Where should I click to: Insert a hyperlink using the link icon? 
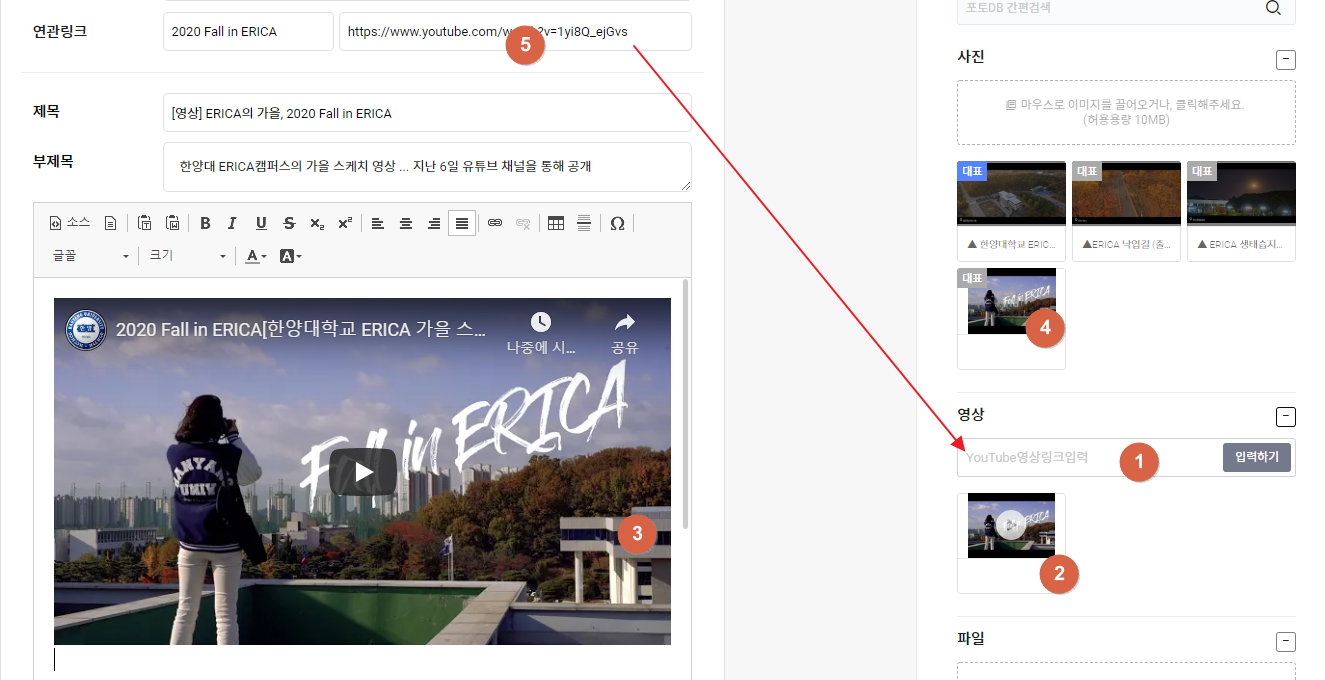pos(494,223)
